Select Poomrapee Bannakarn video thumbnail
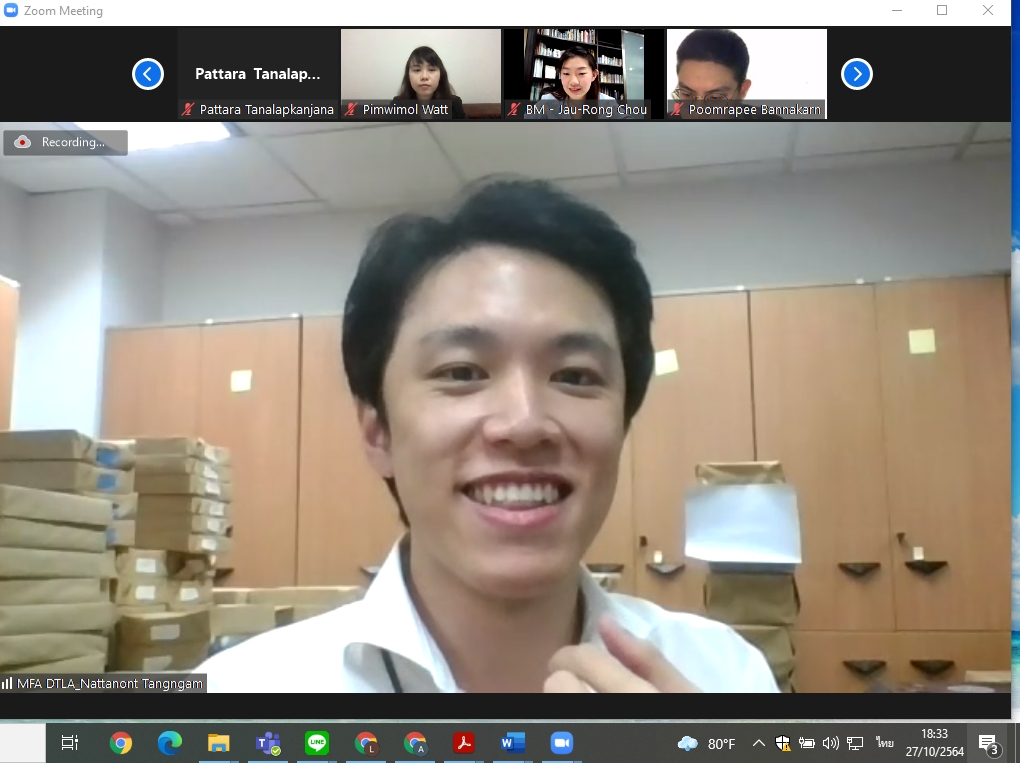 pyautogui.click(x=747, y=74)
